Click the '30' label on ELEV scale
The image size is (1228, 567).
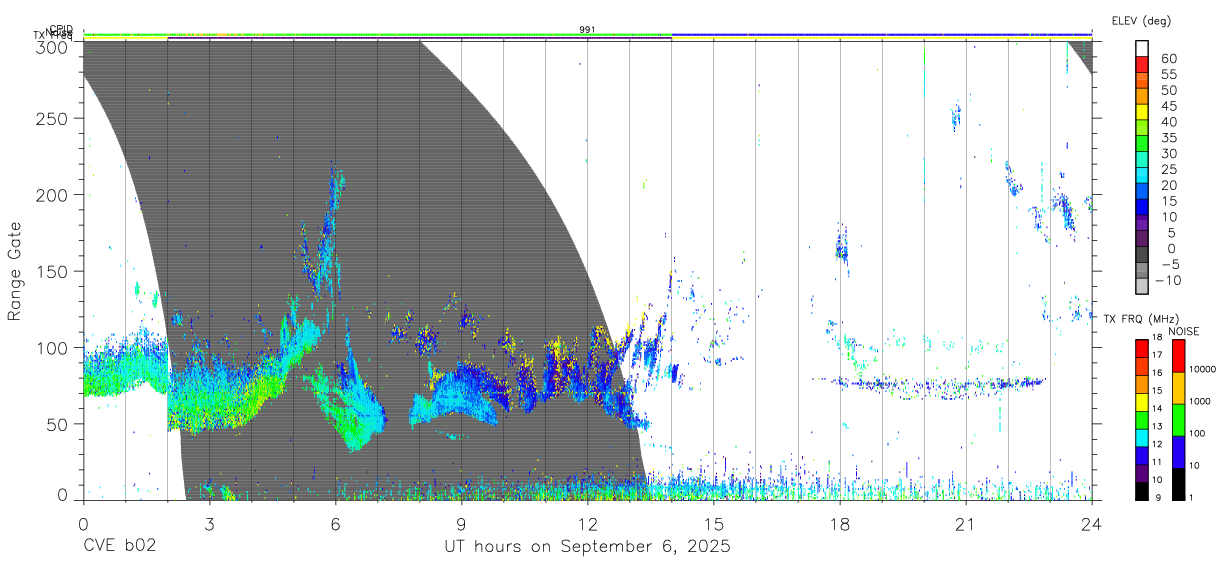[x=1169, y=154]
